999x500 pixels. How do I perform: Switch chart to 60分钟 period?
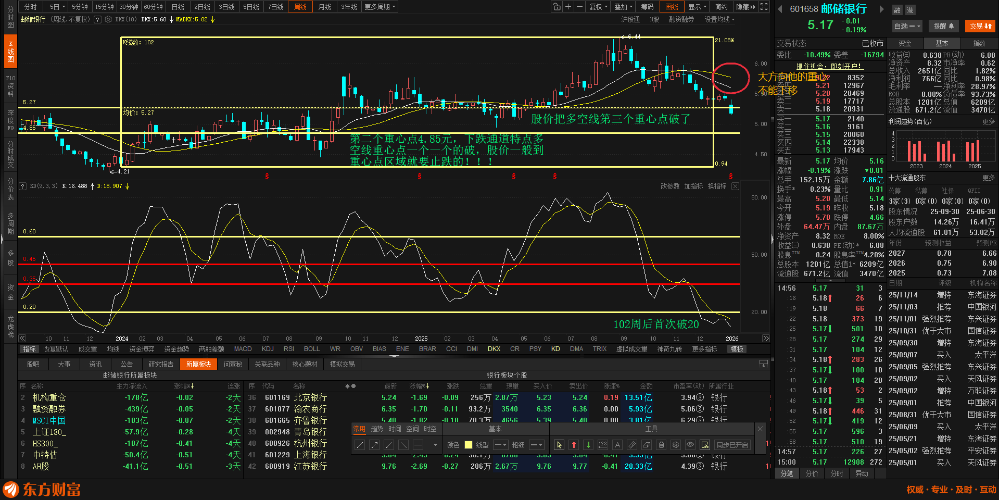click(153, 6)
